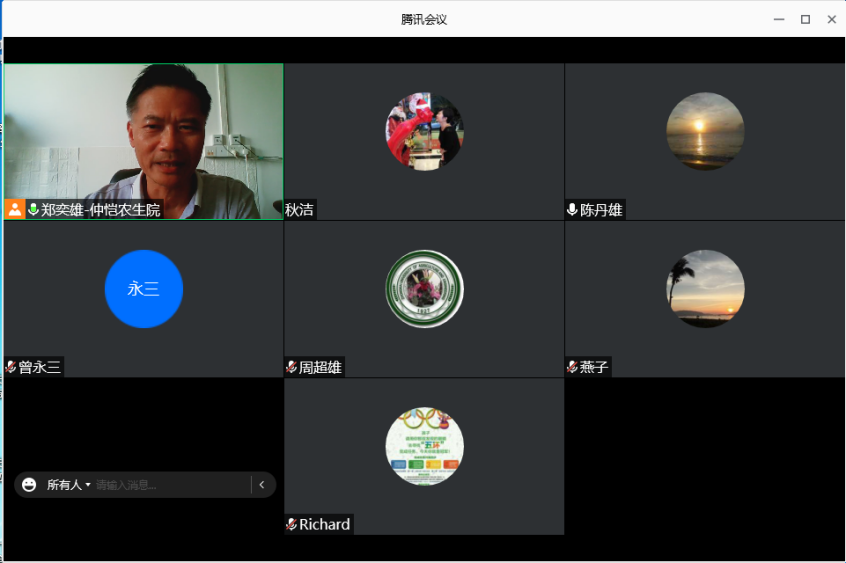Click Richard's circular poster avatar
The height and width of the screenshot is (563, 846).
point(424,446)
